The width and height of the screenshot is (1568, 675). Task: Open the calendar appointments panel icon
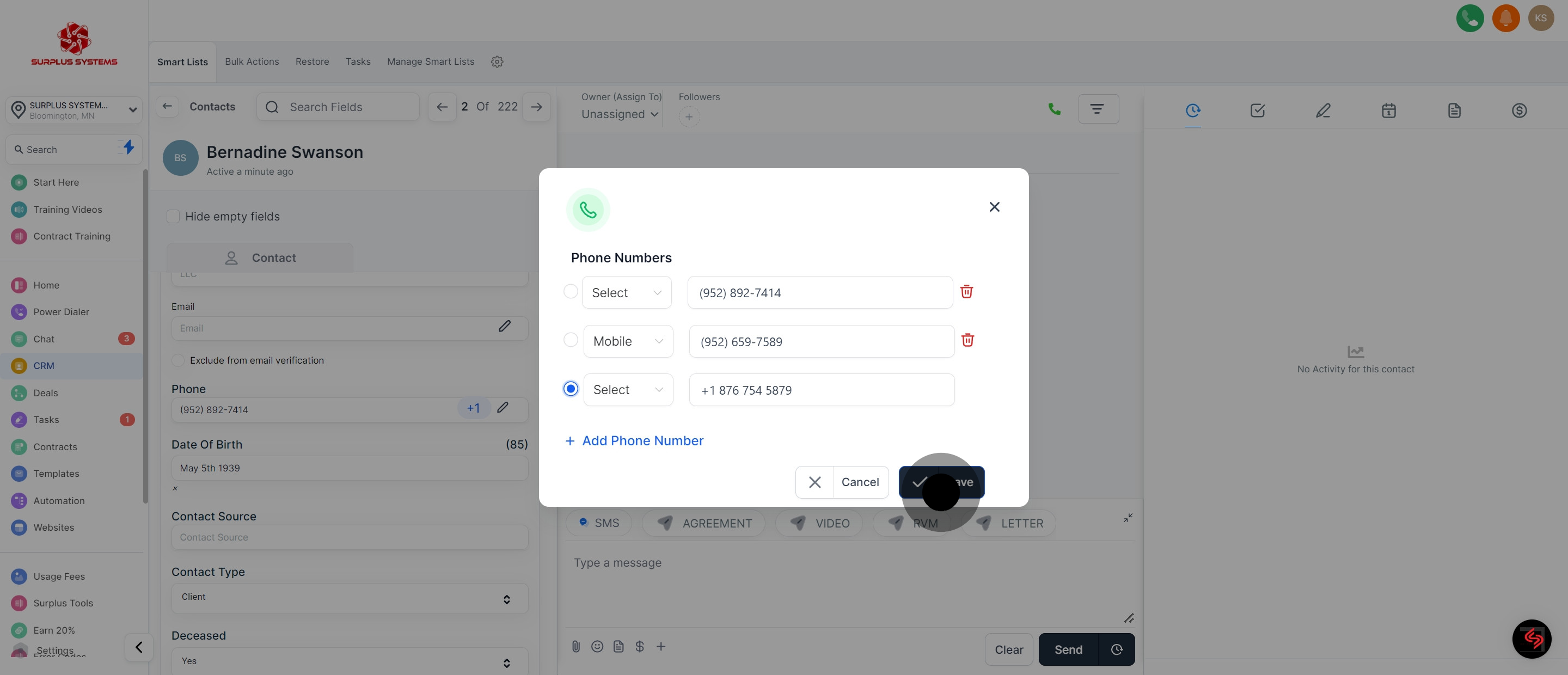point(1388,110)
